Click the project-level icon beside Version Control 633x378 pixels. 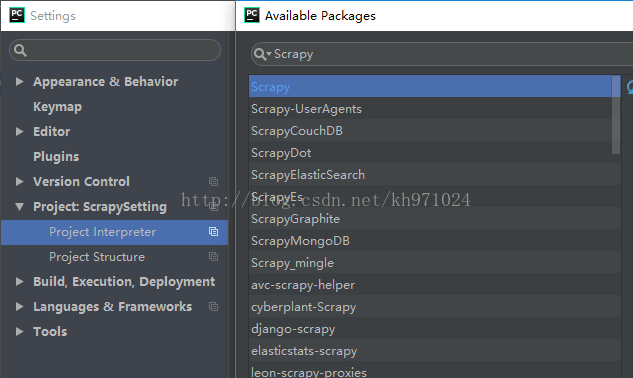click(x=214, y=182)
